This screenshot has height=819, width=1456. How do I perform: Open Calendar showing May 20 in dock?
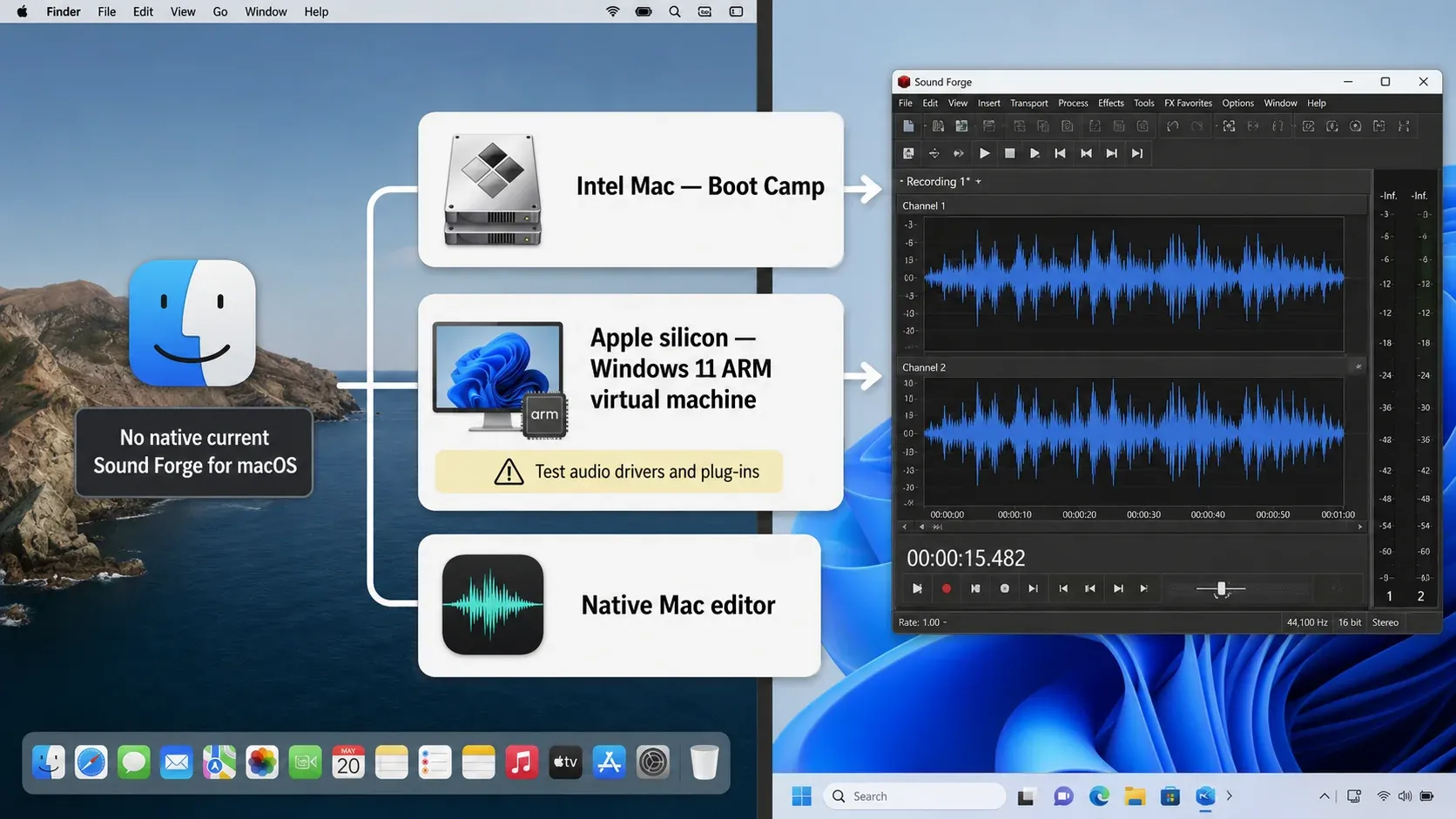(348, 762)
